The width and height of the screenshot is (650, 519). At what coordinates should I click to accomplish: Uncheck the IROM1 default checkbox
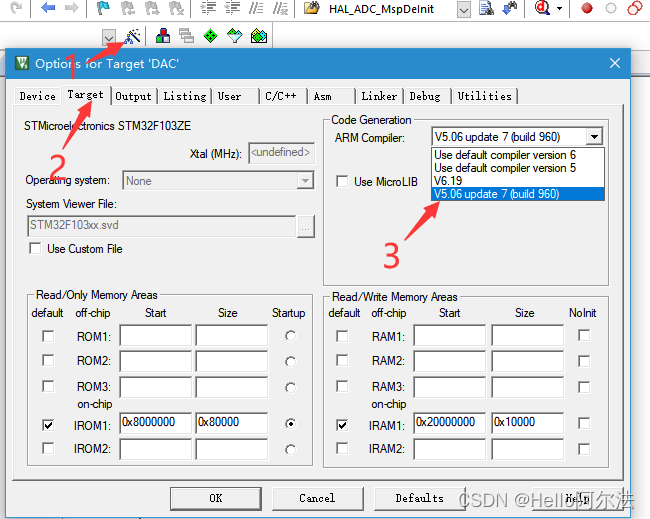point(48,425)
